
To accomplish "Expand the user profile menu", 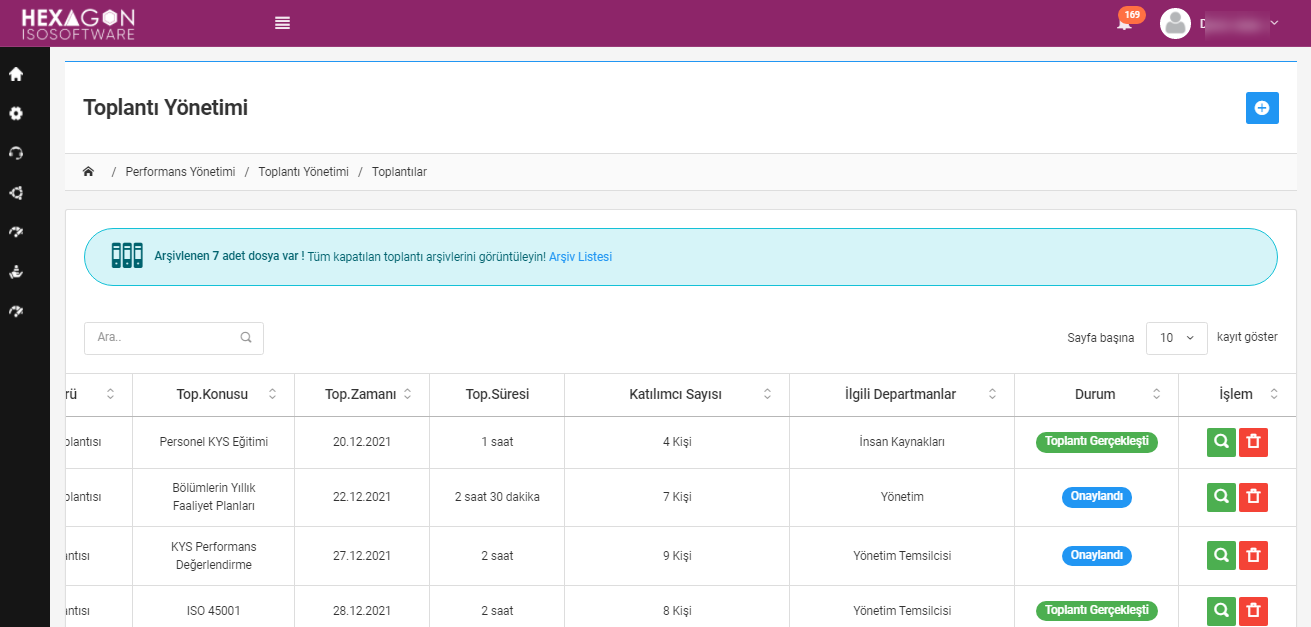I will tap(1220, 23).
